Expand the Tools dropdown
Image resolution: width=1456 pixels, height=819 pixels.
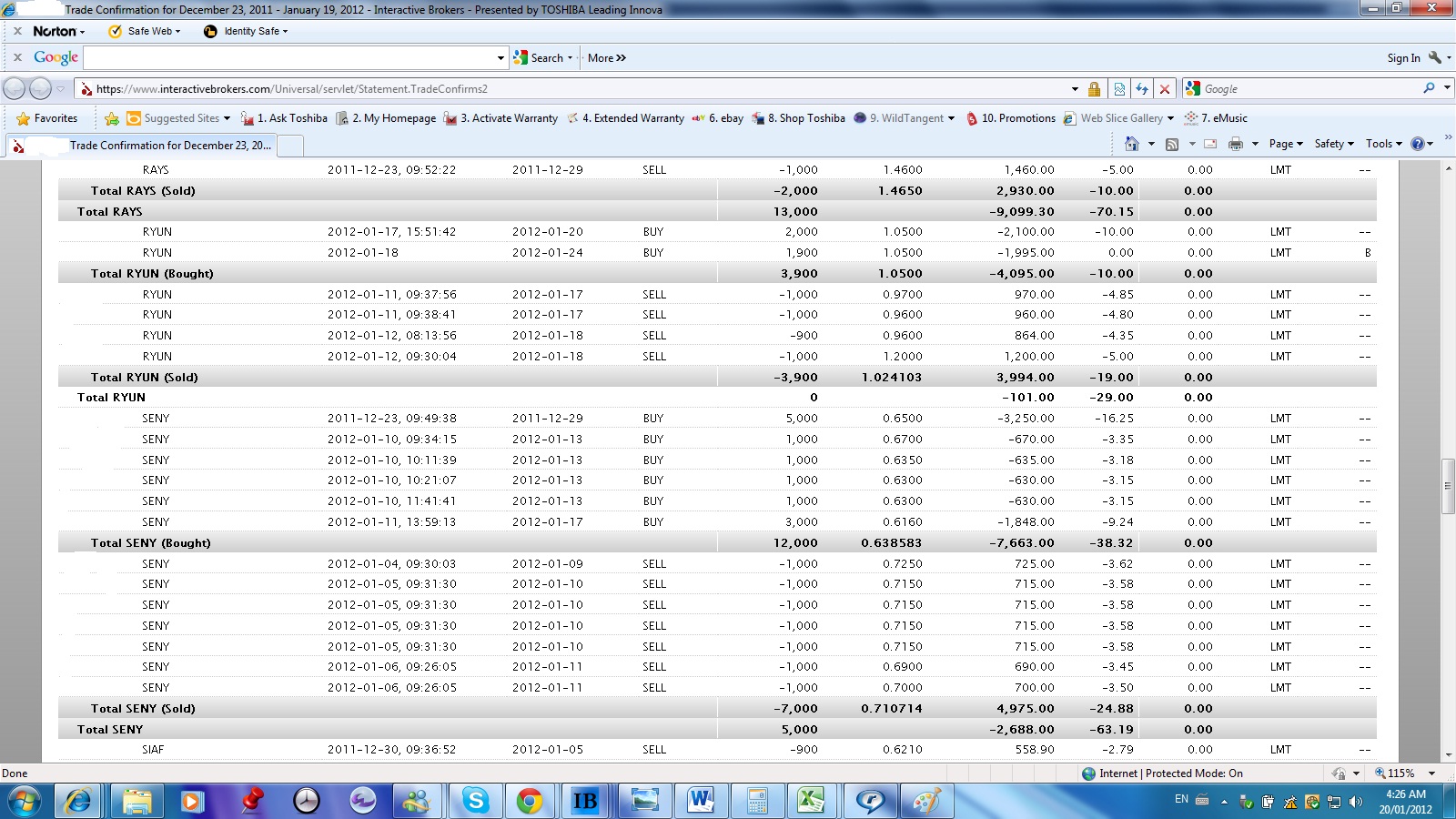1383,144
